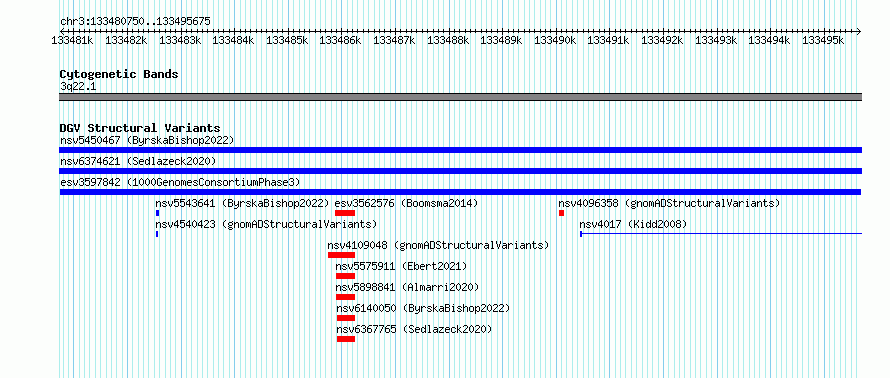
Task: Click the 133485k ruler tick label
Action: [x=287, y=40]
